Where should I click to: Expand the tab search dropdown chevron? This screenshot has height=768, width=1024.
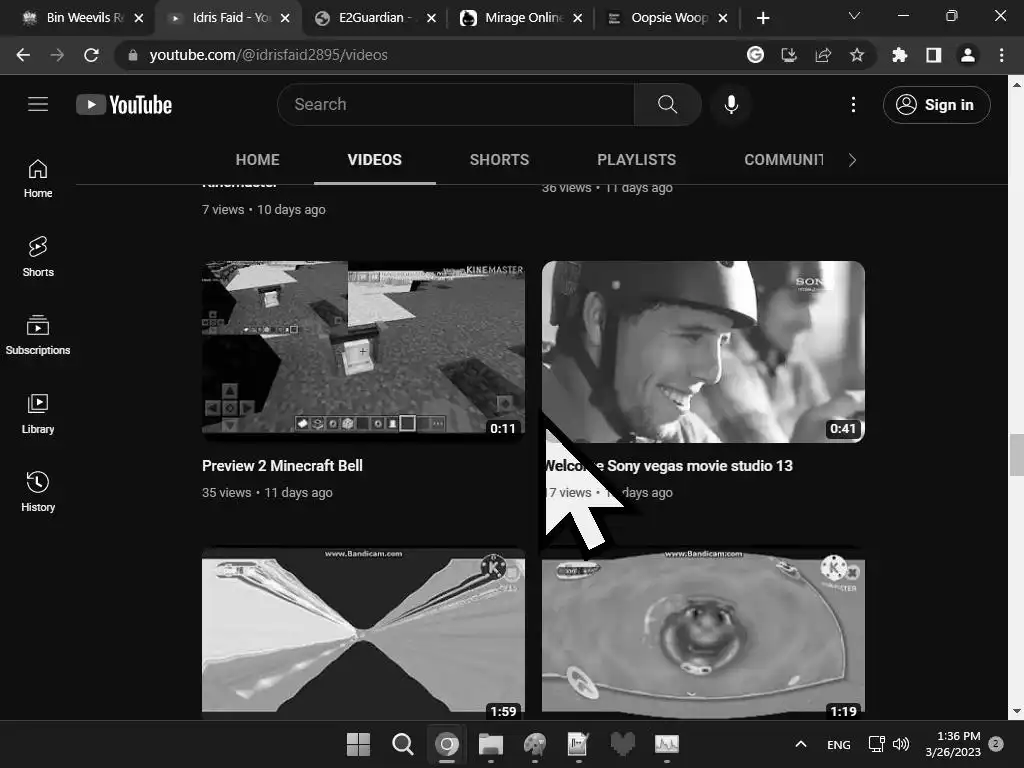tap(854, 16)
